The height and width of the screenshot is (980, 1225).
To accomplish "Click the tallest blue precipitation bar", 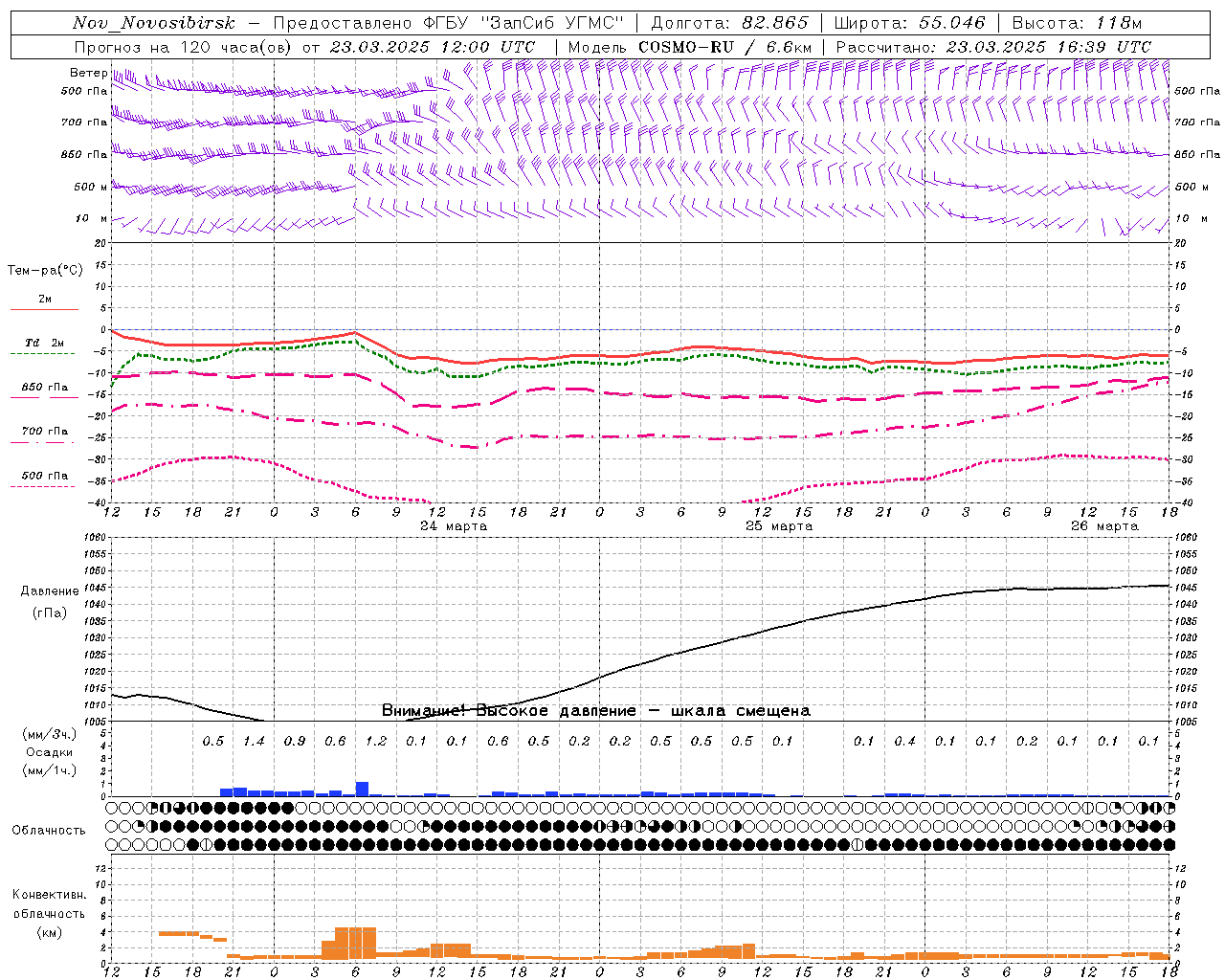I will [x=362, y=790].
